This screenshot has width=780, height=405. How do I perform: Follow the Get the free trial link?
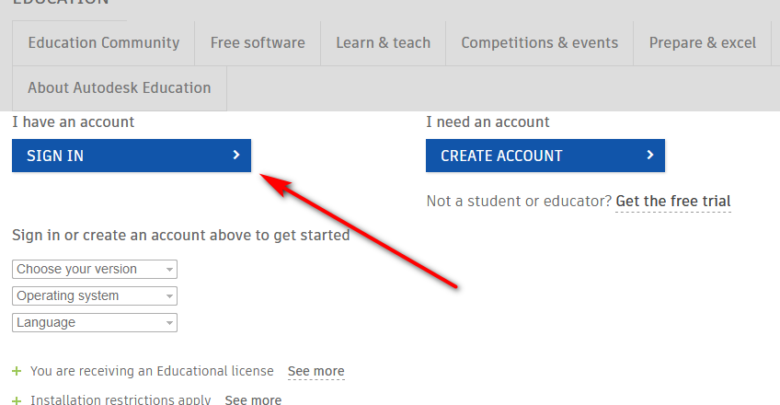tap(673, 201)
